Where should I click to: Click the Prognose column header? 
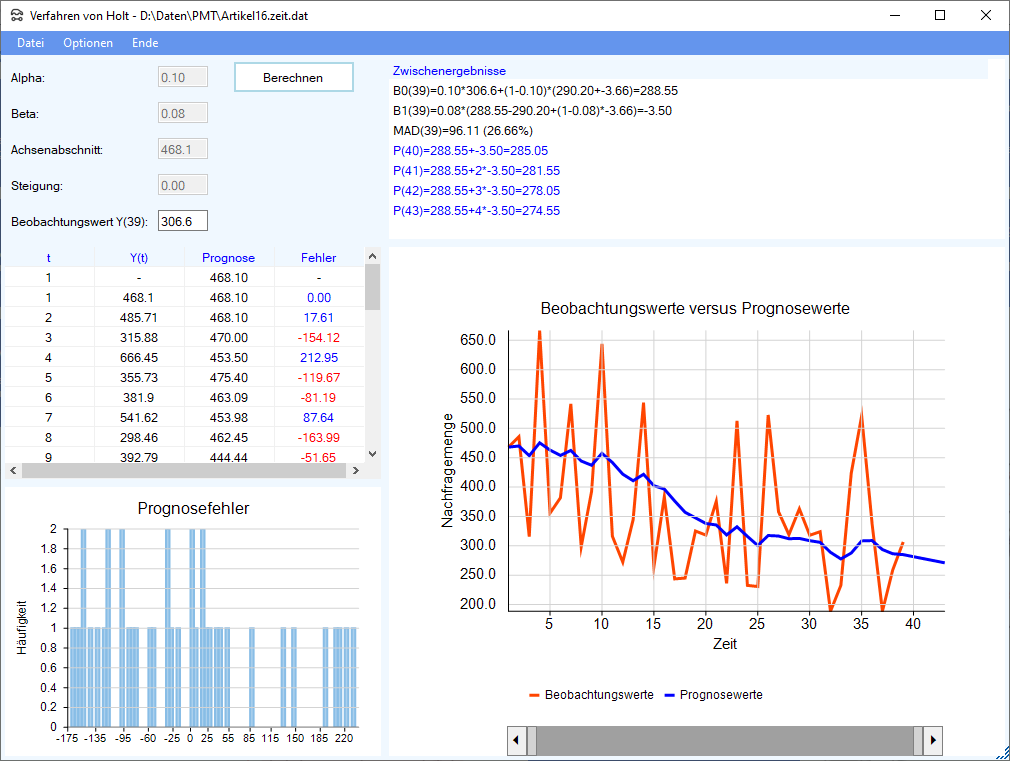tap(228, 258)
